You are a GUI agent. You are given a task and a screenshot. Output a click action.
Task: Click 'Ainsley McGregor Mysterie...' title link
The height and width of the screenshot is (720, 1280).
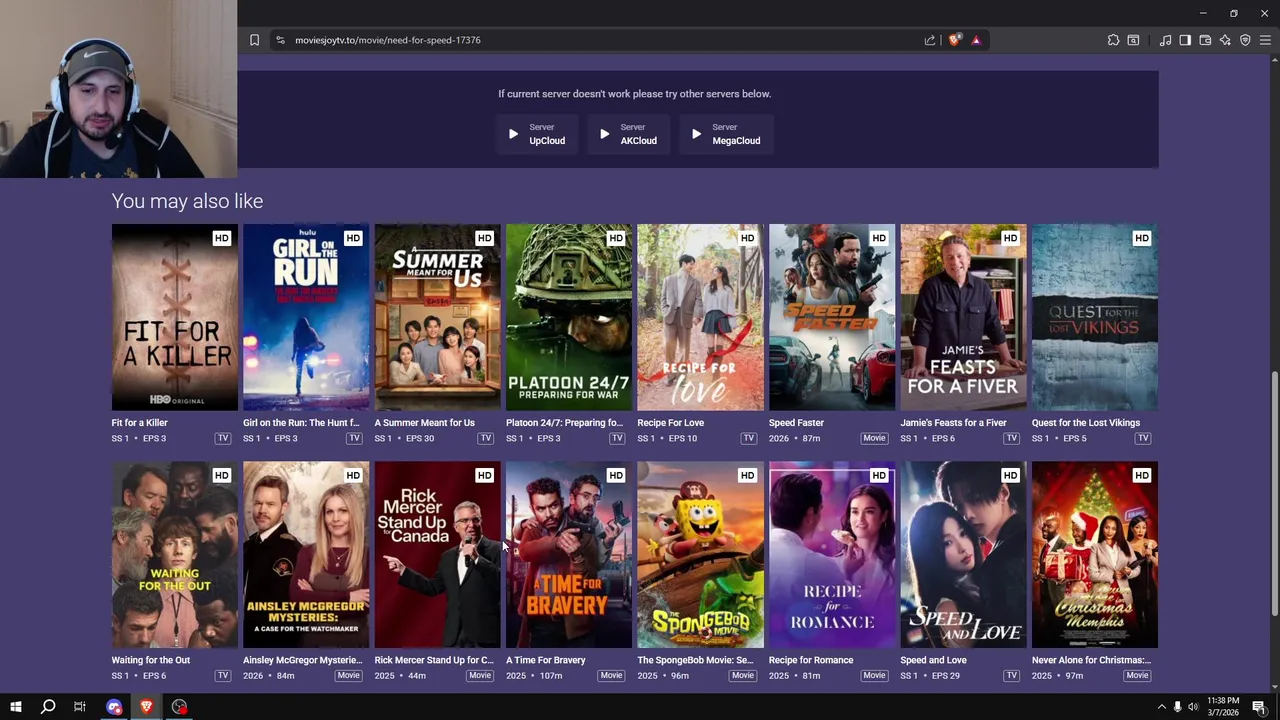pos(303,660)
